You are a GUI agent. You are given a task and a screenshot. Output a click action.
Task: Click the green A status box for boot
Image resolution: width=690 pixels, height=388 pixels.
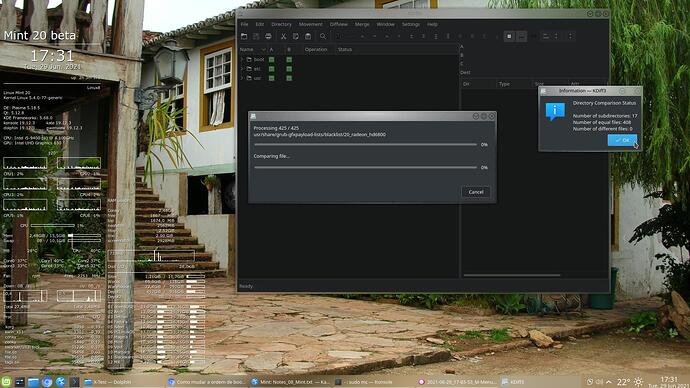272,59
